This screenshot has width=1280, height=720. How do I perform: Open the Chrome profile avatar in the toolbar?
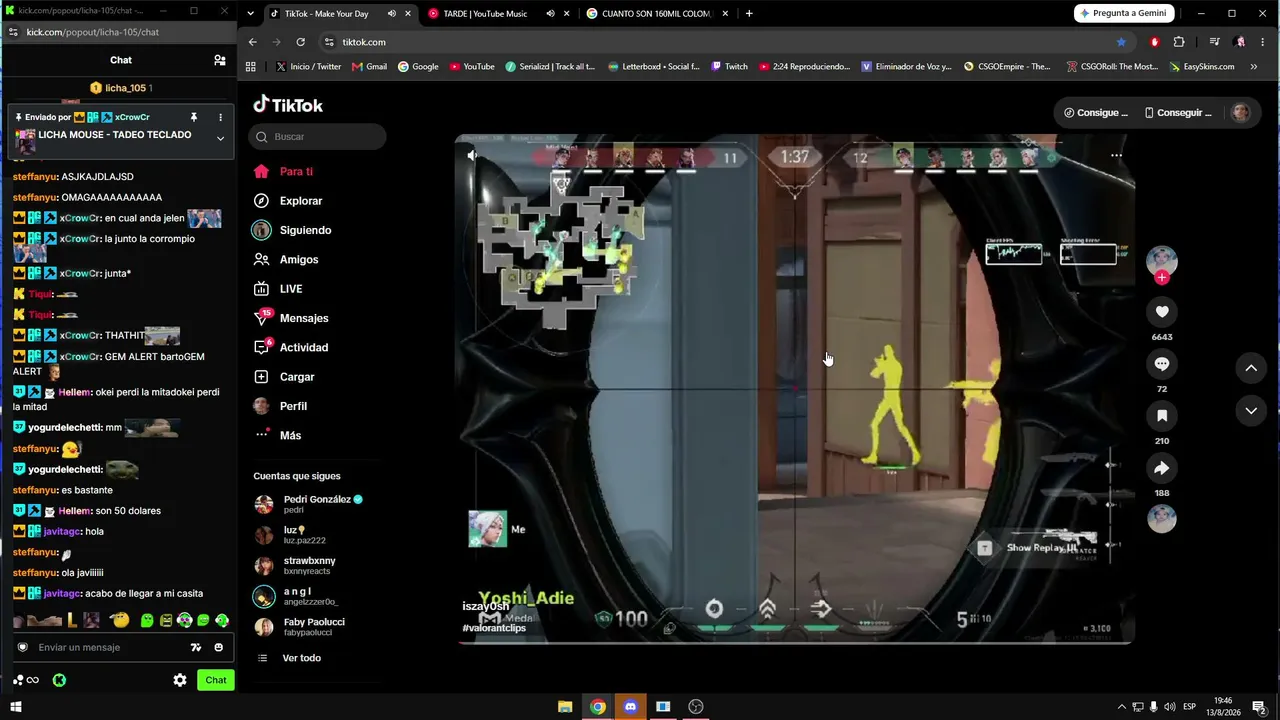tap(1240, 42)
